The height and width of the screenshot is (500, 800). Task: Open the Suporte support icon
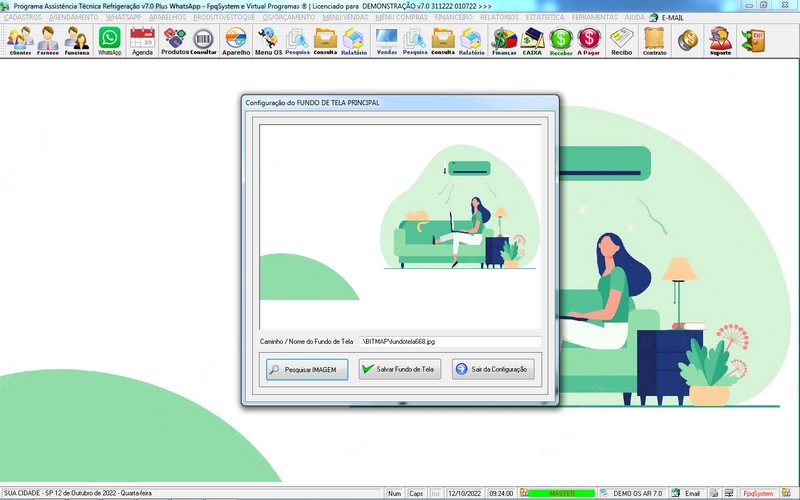(x=720, y=41)
